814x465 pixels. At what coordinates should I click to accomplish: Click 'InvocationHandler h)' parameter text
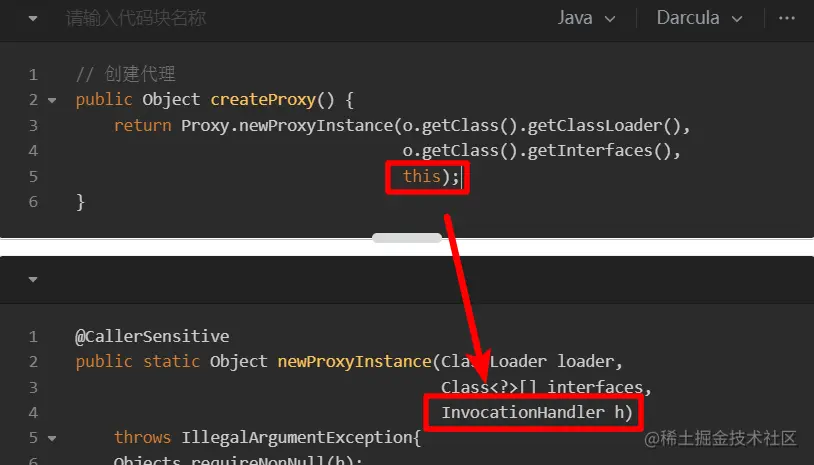pos(537,413)
